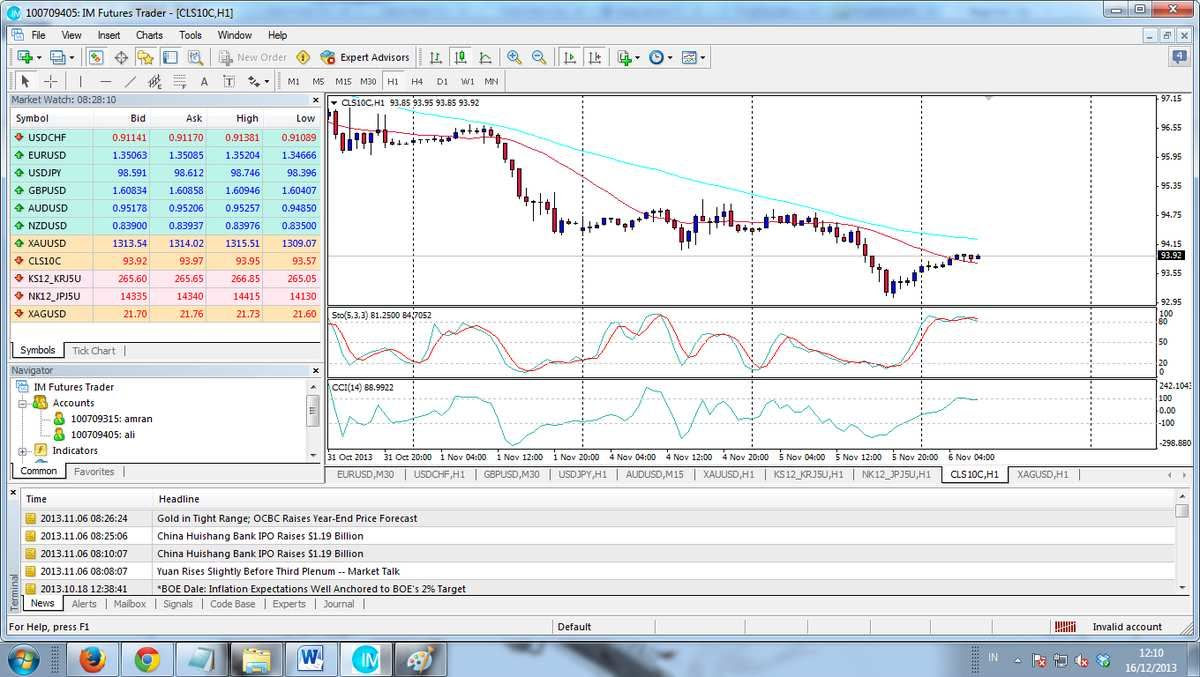Viewport: 1200px width, 677px height.
Task: Open Paint from the taskbar
Action: pyautogui.click(x=419, y=658)
